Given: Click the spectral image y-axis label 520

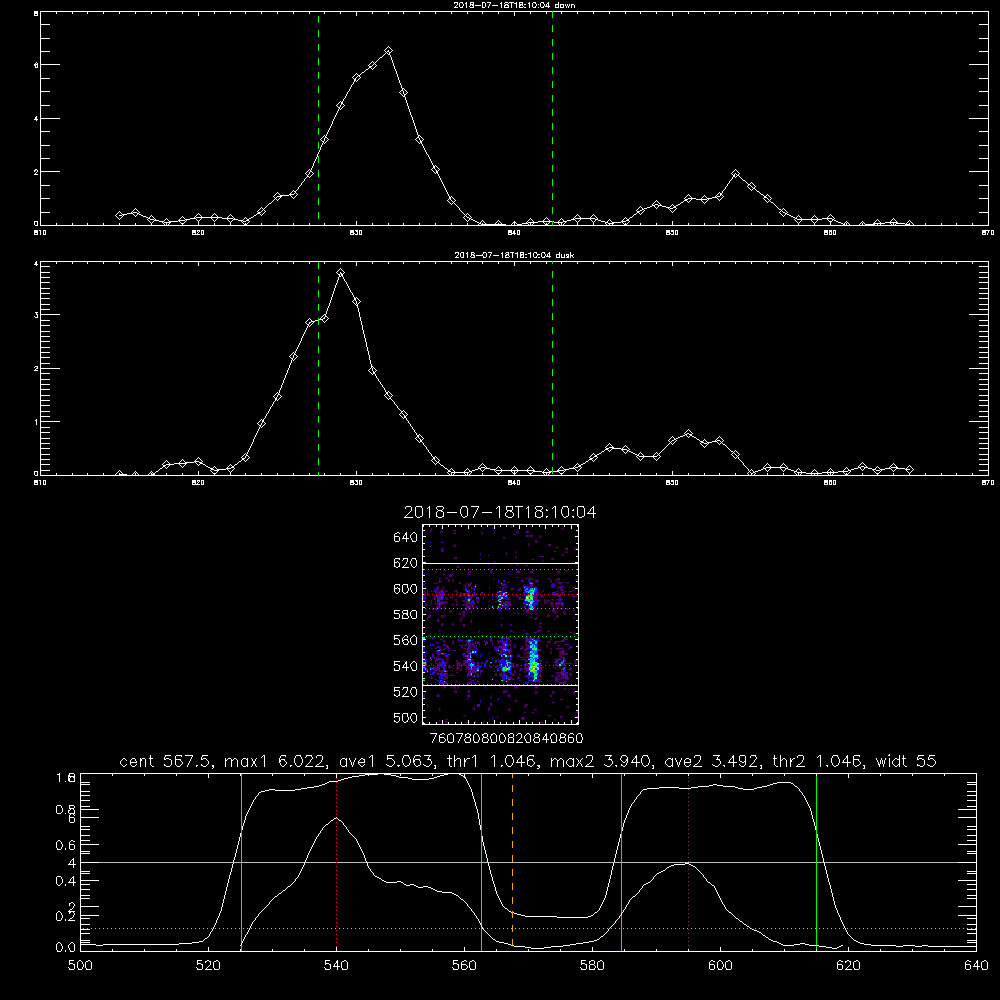Looking at the screenshot, I should coord(406,692).
